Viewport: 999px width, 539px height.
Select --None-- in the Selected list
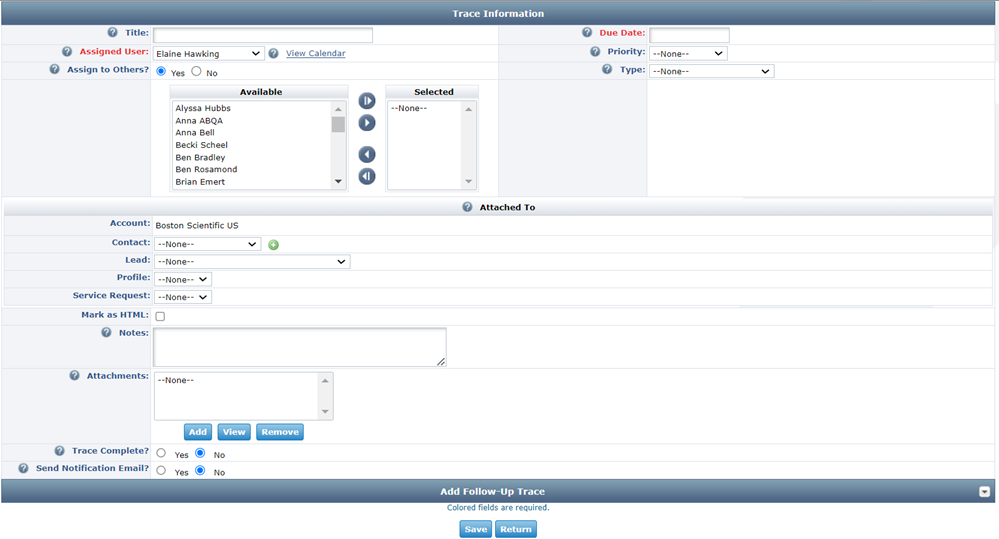pyautogui.click(x=409, y=108)
